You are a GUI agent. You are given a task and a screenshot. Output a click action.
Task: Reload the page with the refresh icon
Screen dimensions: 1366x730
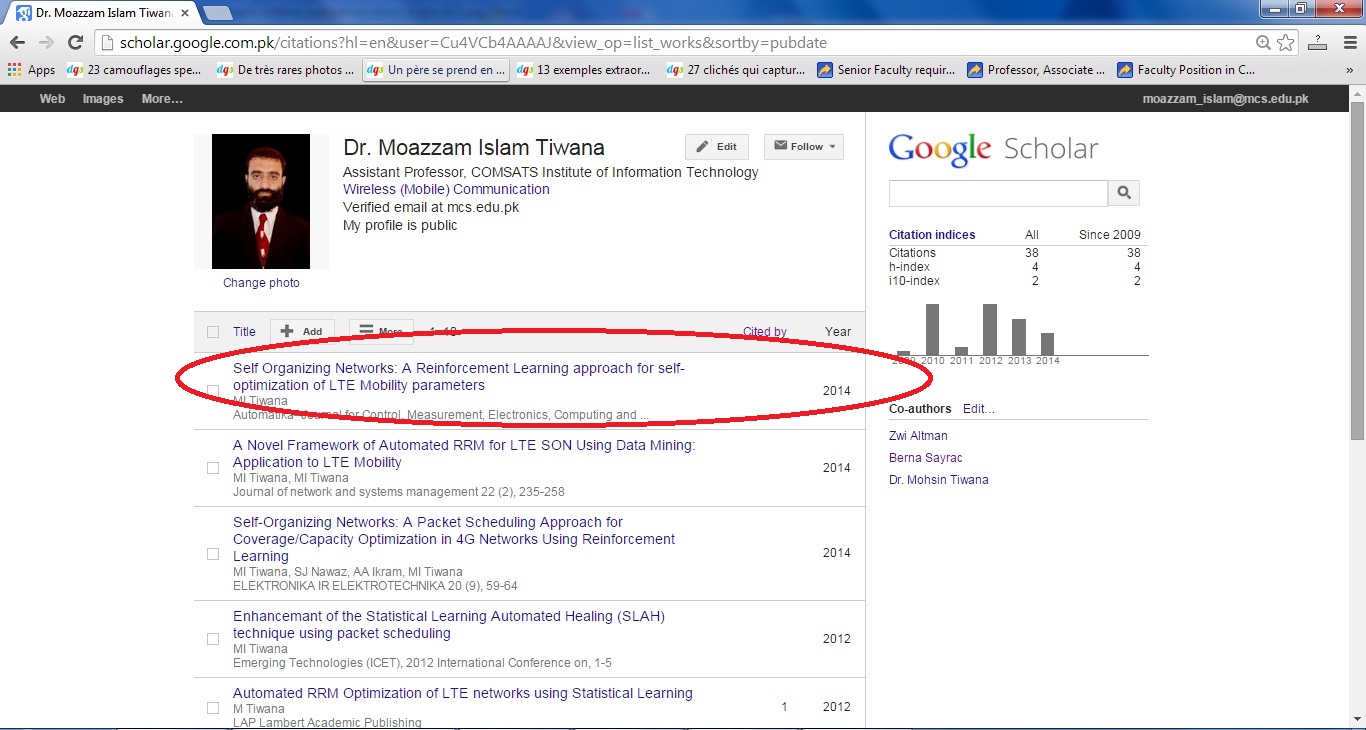75,43
